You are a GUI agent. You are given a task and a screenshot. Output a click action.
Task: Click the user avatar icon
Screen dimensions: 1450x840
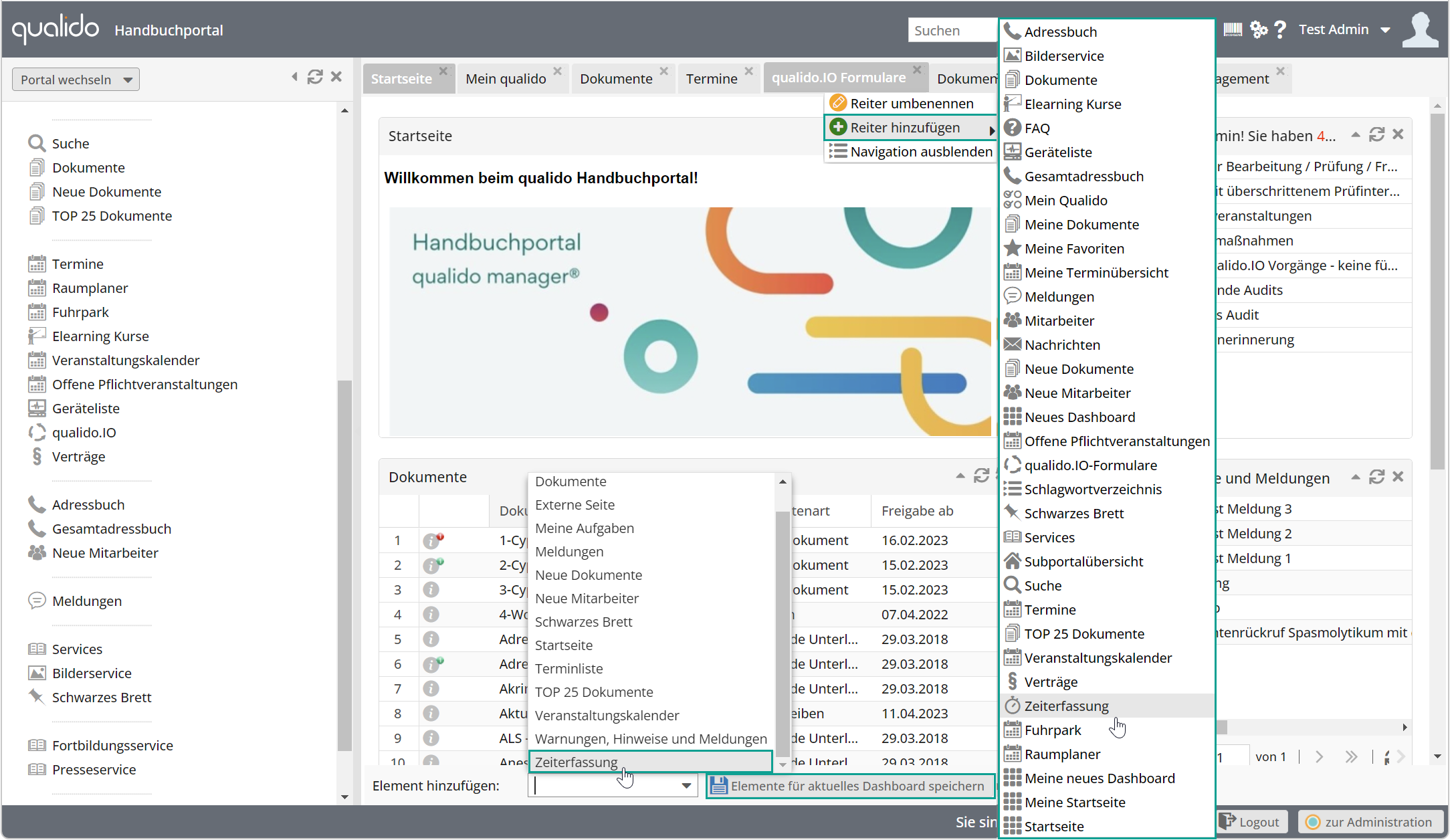[1421, 29]
